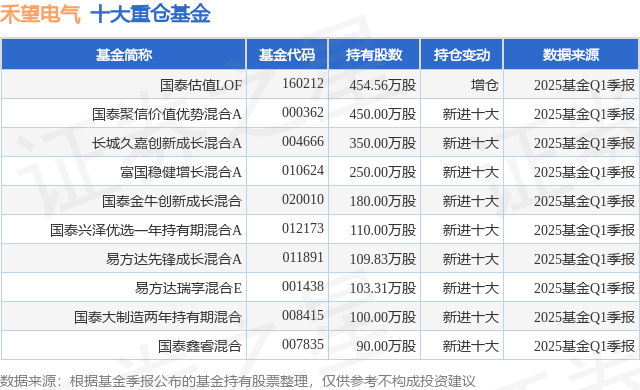The height and width of the screenshot is (390, 640).
Task: Select the 长城久嘉创新成长混合A fund
Action: pos(167,143)
